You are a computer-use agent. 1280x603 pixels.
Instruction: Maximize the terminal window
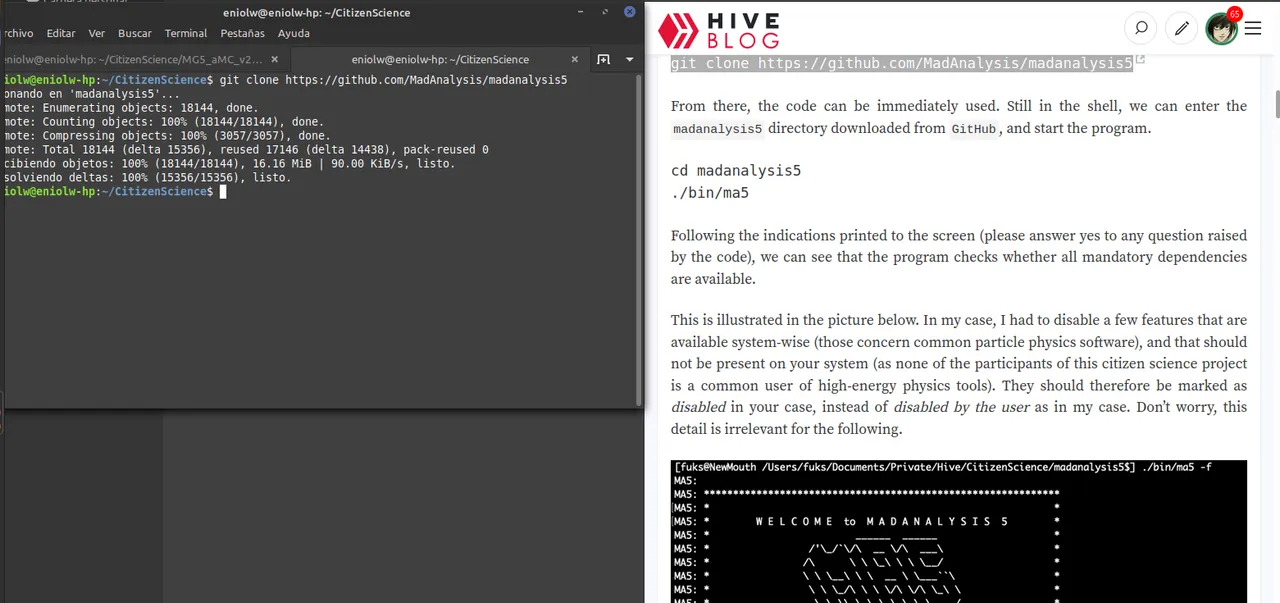click(606, 12)
